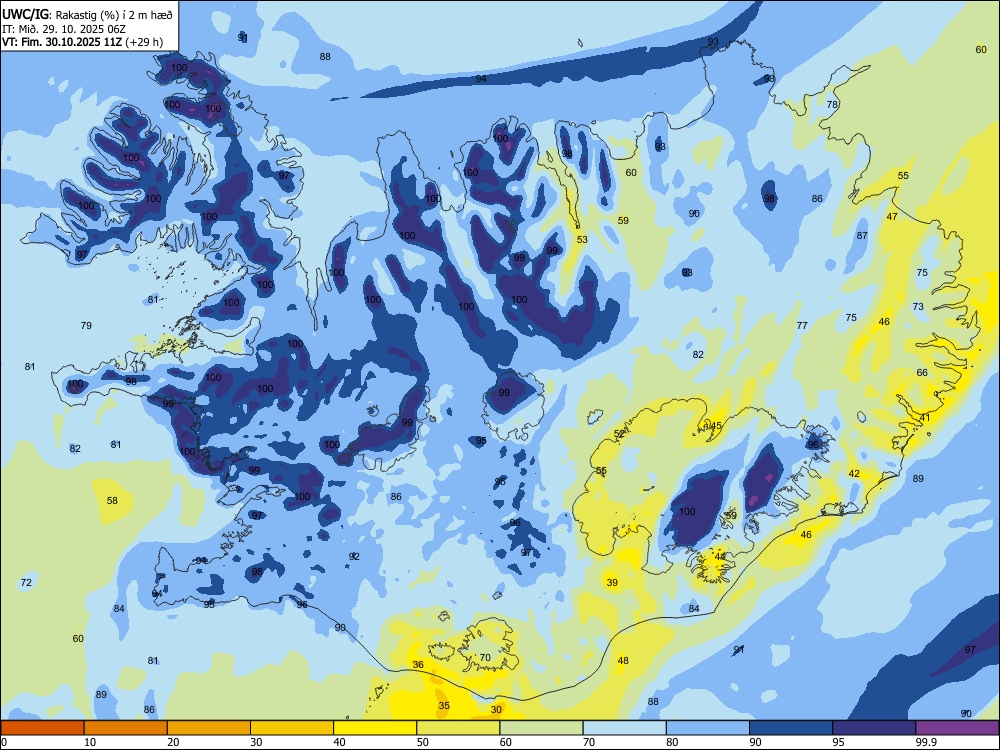Click the indigo 95–99.9 legend band

click(x=874, y=728)
